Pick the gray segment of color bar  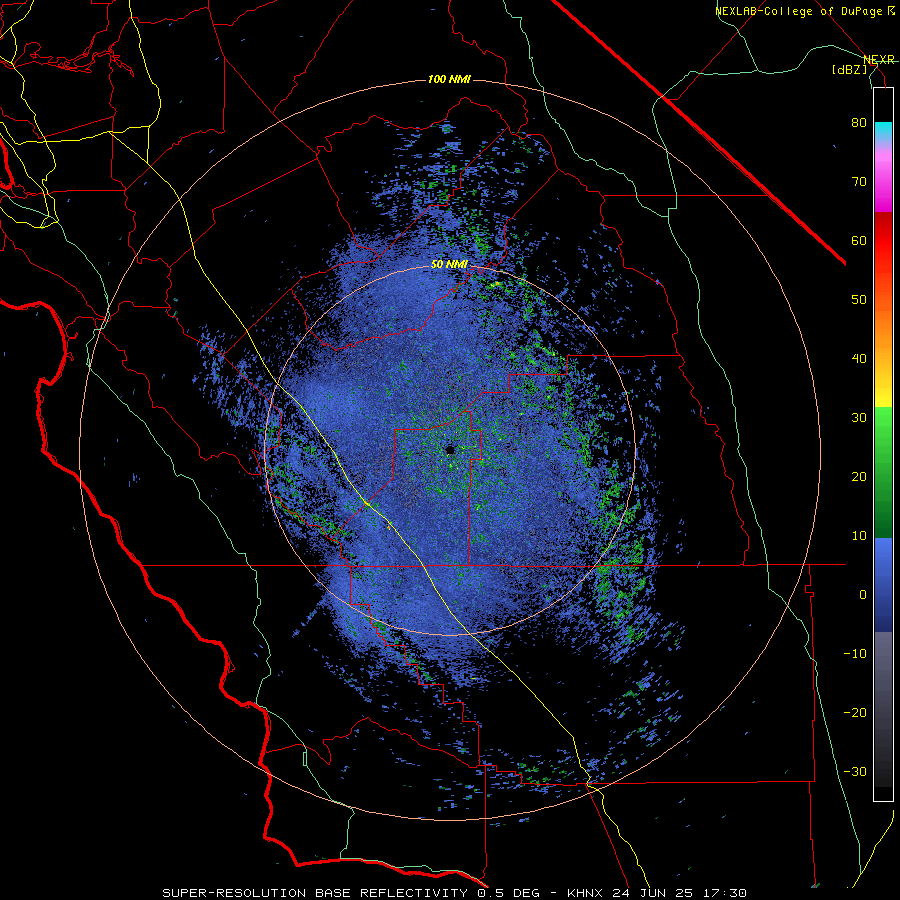pos(883,709)
